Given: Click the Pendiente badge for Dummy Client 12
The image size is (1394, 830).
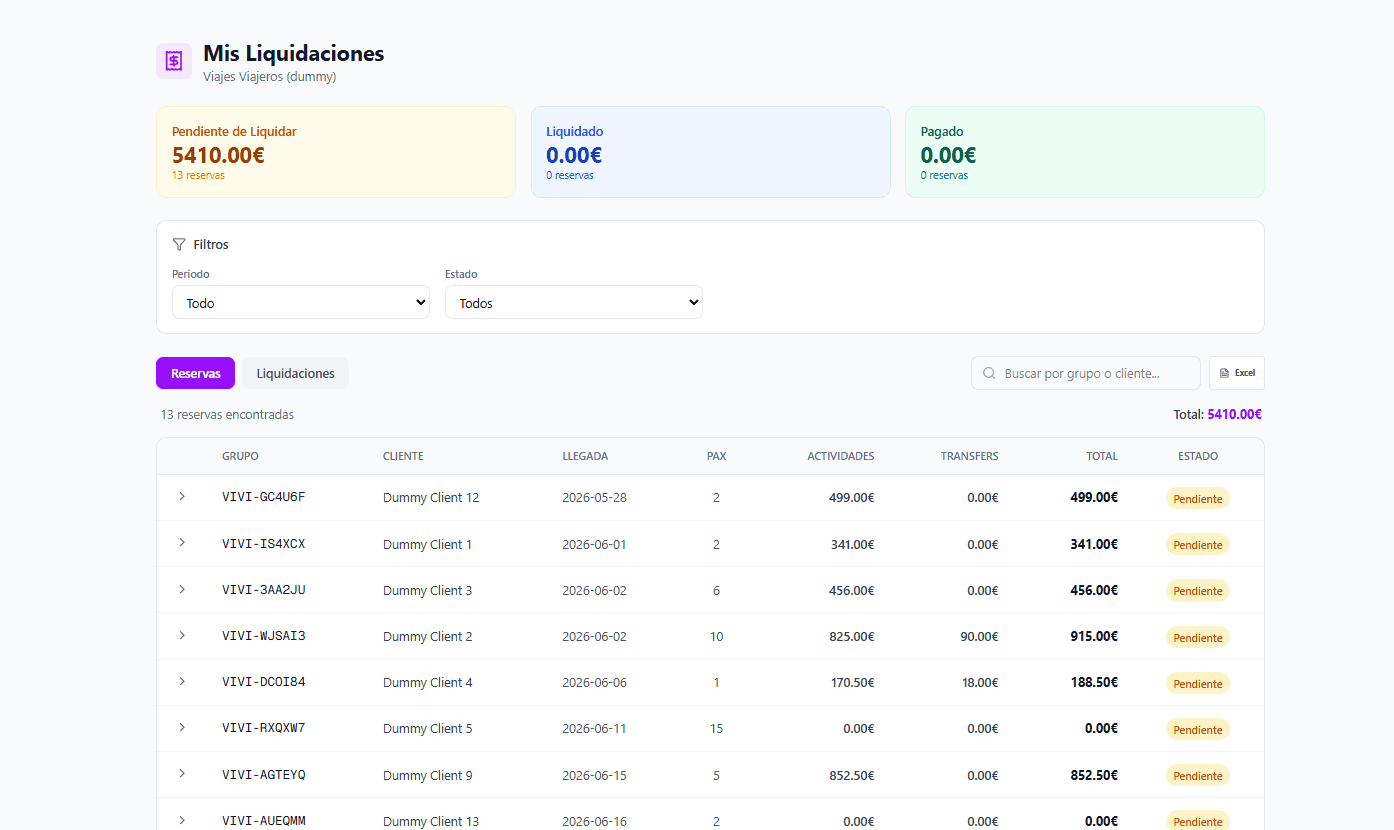Looking at the screenshot, I should click(1197, 498).
